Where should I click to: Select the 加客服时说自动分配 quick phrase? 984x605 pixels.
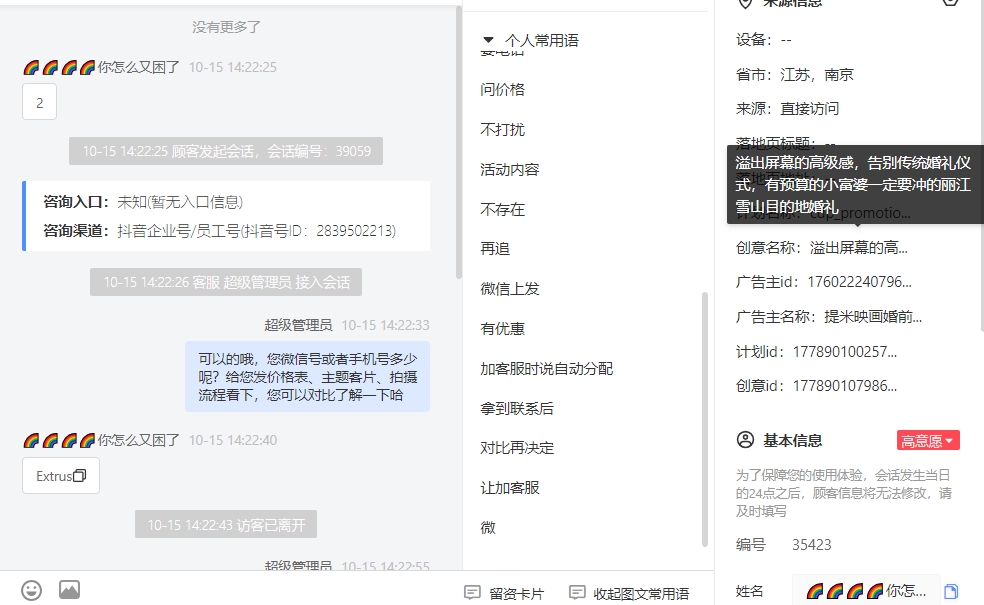[547, 368]
